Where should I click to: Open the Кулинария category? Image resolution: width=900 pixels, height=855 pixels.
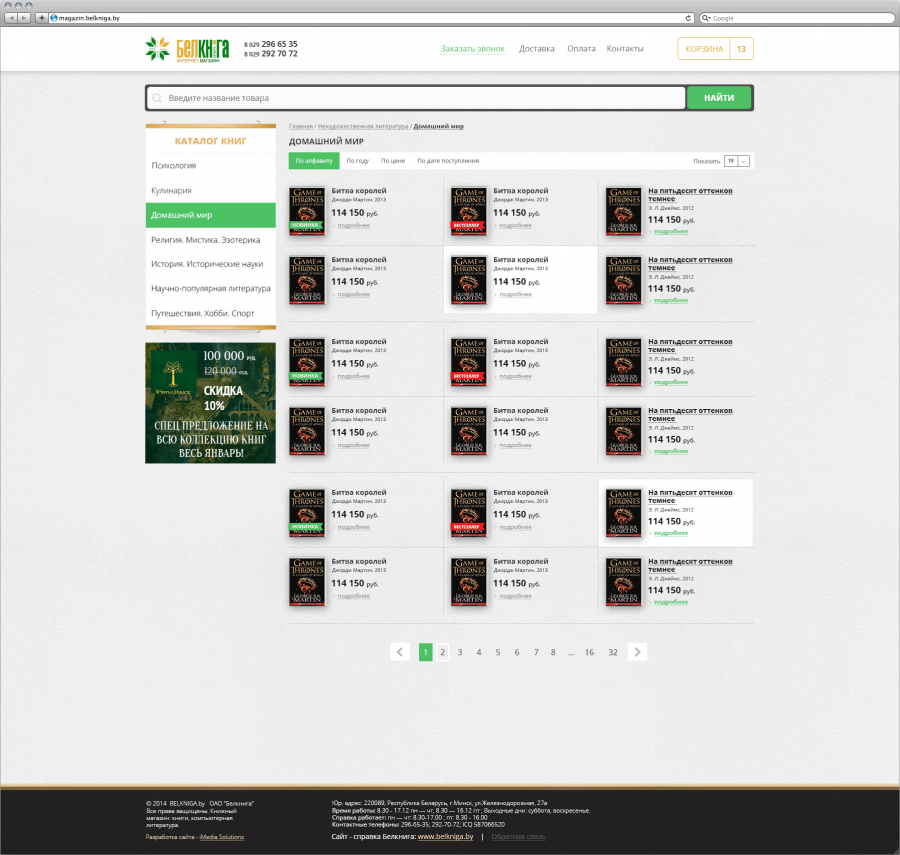click(211, 190)
